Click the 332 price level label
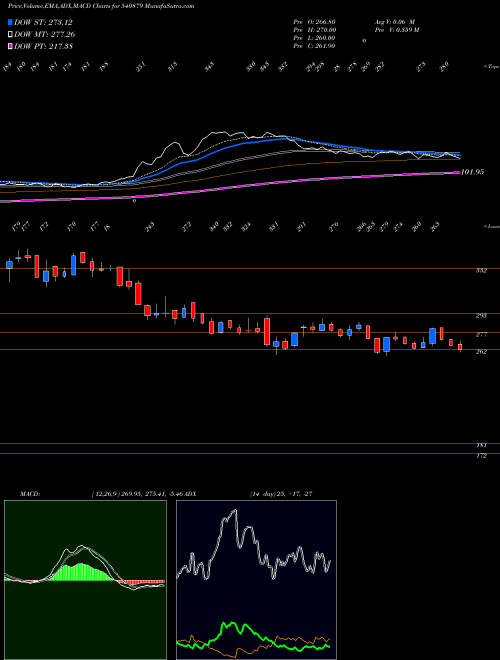This screenshot has width=500, height=660. [x=481, y=271]
